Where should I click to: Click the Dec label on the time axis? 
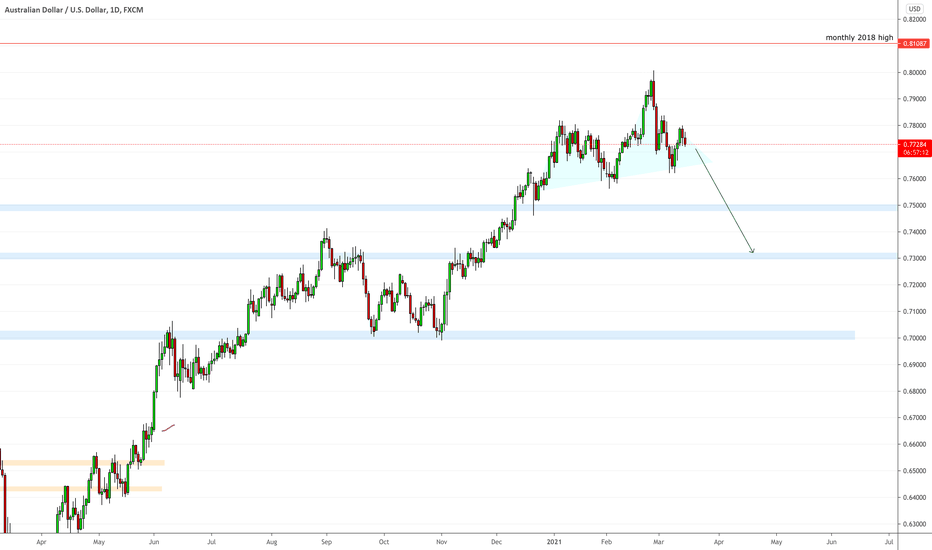click(497, 542)
